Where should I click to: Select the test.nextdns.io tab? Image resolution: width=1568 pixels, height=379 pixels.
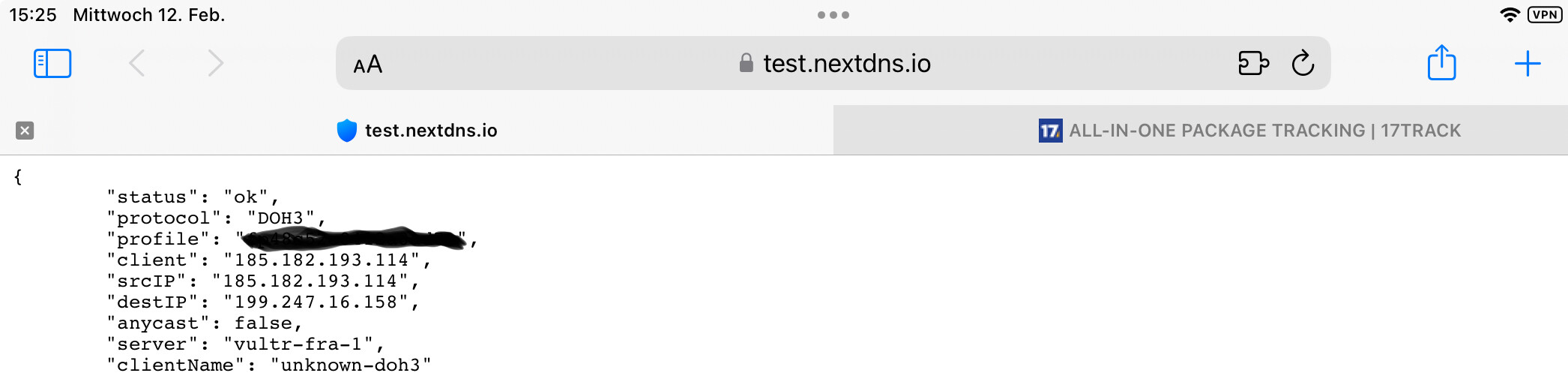pos(417,131)
